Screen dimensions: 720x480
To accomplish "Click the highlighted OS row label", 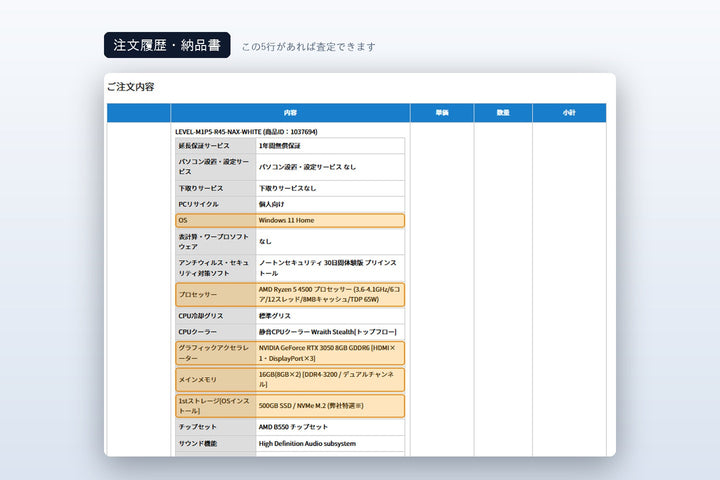I will 183,220.
